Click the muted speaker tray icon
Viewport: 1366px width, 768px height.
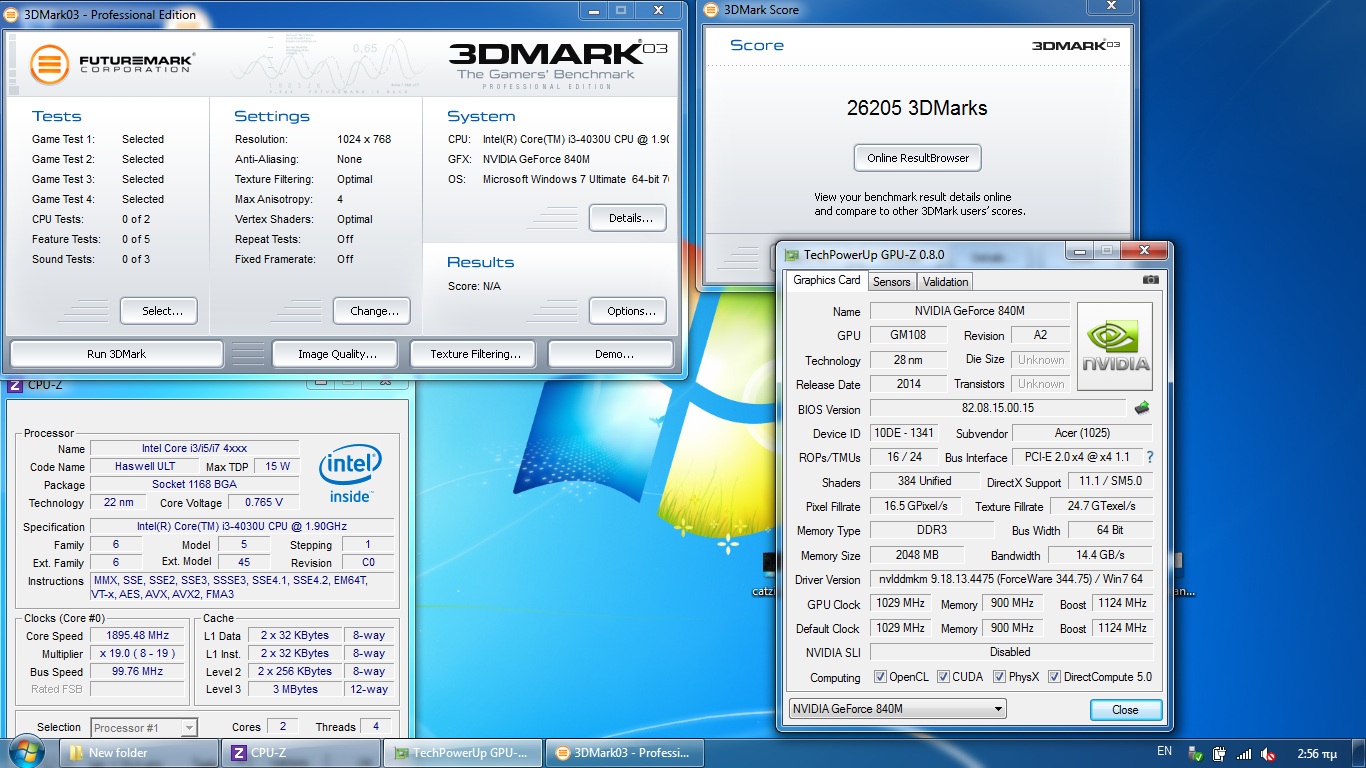(x=1268, y=754)
